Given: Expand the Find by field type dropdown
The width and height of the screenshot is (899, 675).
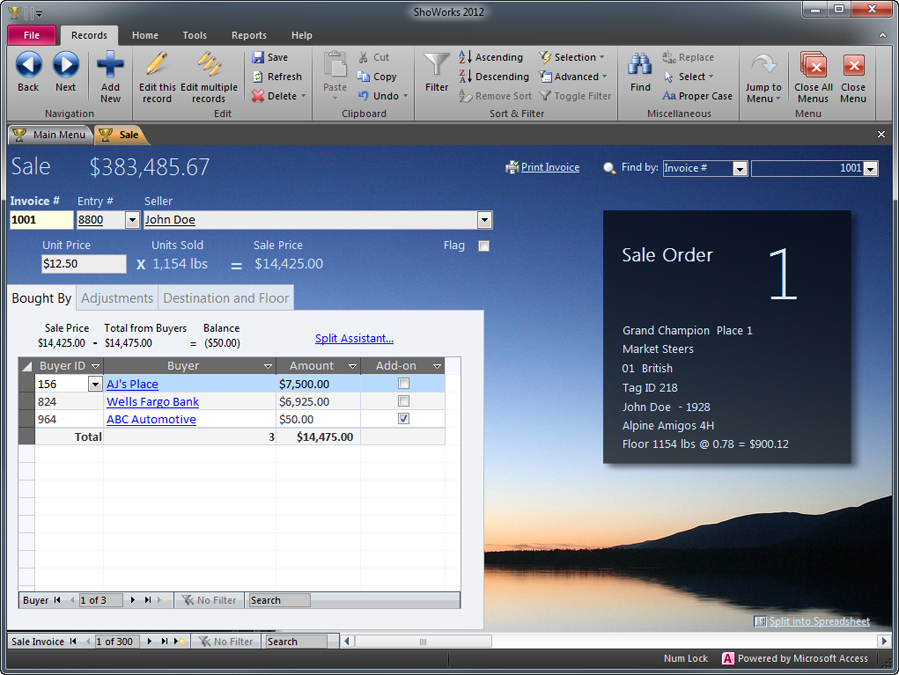Looking at the screenshot, I should point(739,168).
